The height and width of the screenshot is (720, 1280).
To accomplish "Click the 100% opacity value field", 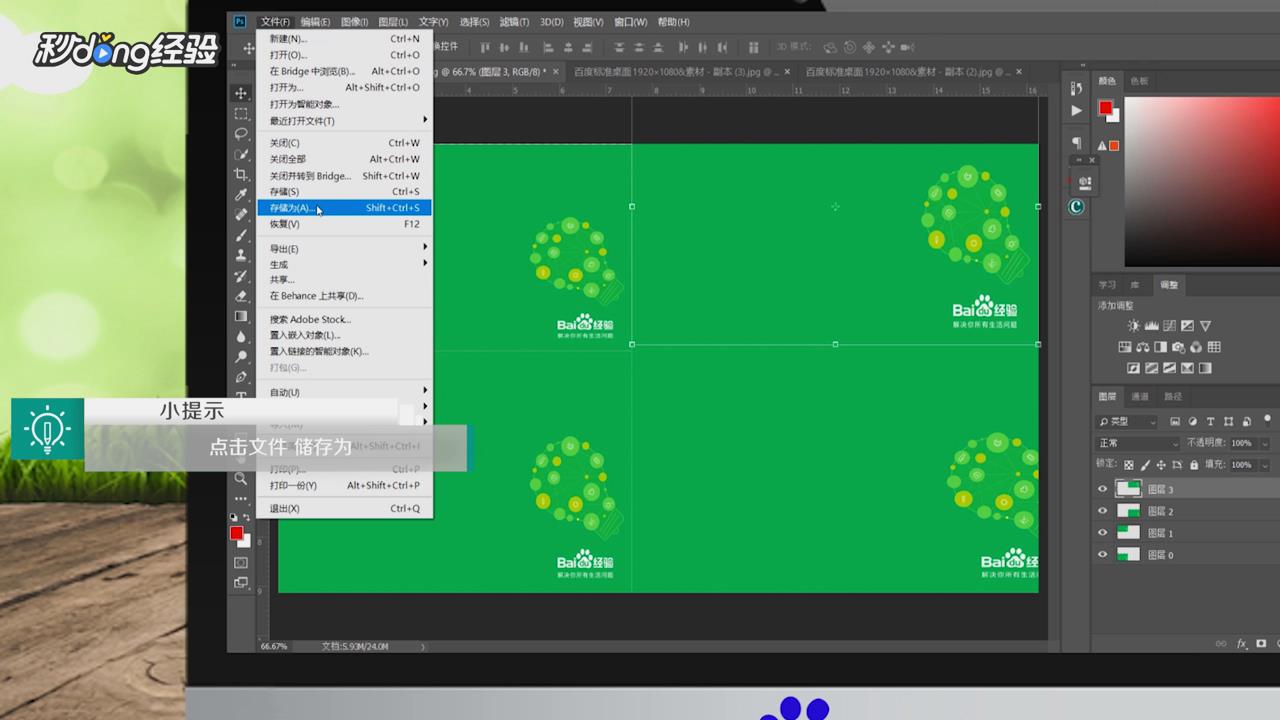I will (1241, 443).
